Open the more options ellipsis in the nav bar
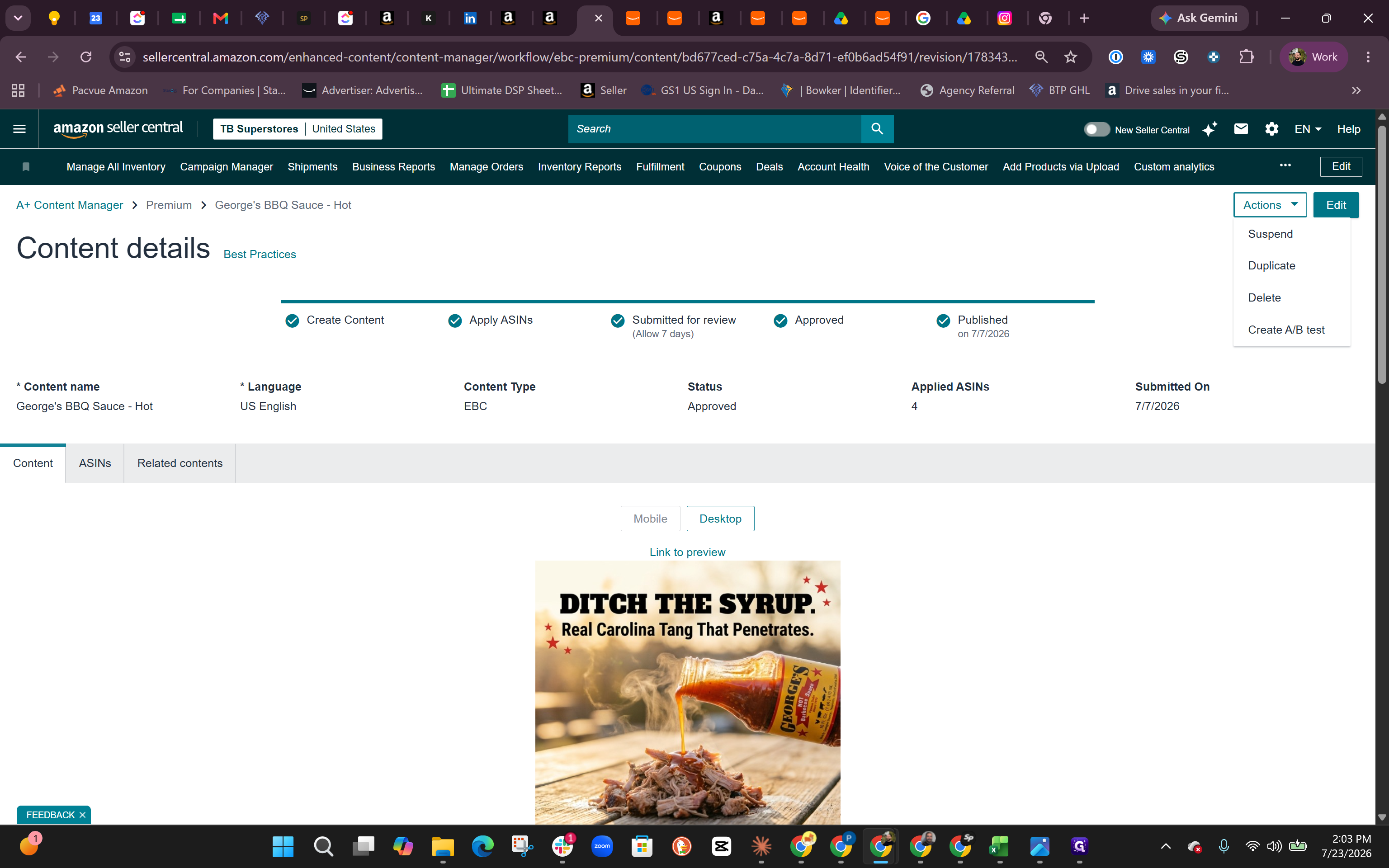The width and height of the screenshot is (1389, 868). (1285, 166)
